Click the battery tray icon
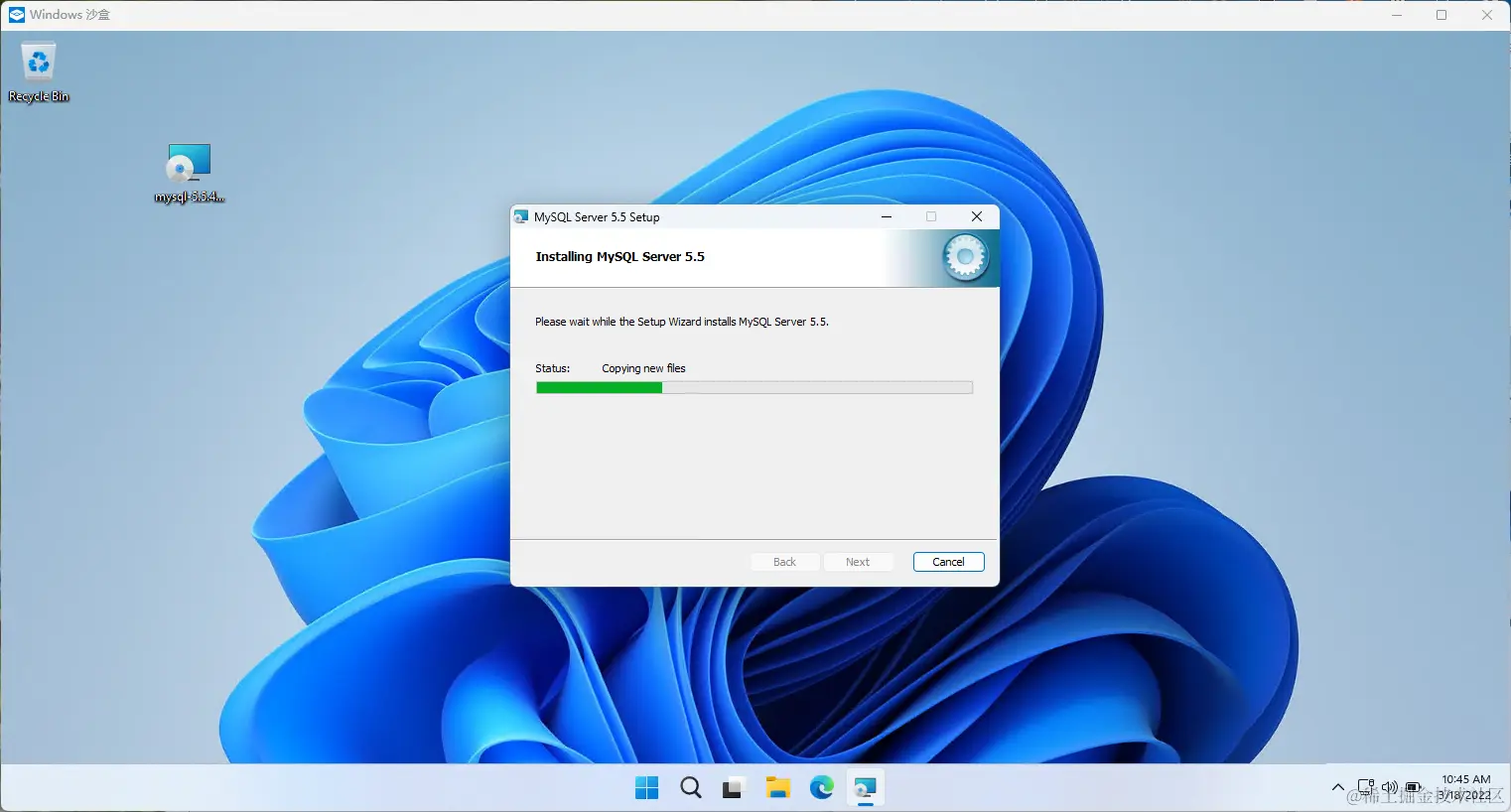The image size is (1511, 812). pos(1414,788)
